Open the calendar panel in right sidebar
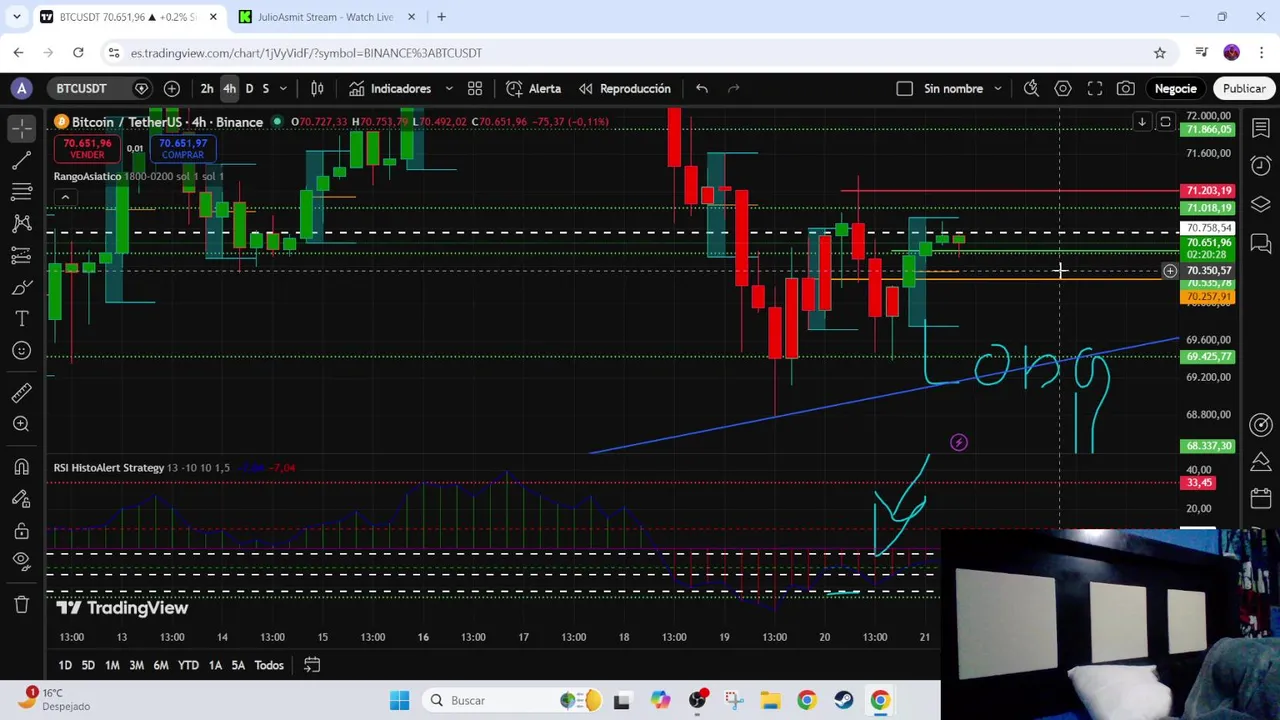This screenshot has width=1280, height=720. [1261, 498]
